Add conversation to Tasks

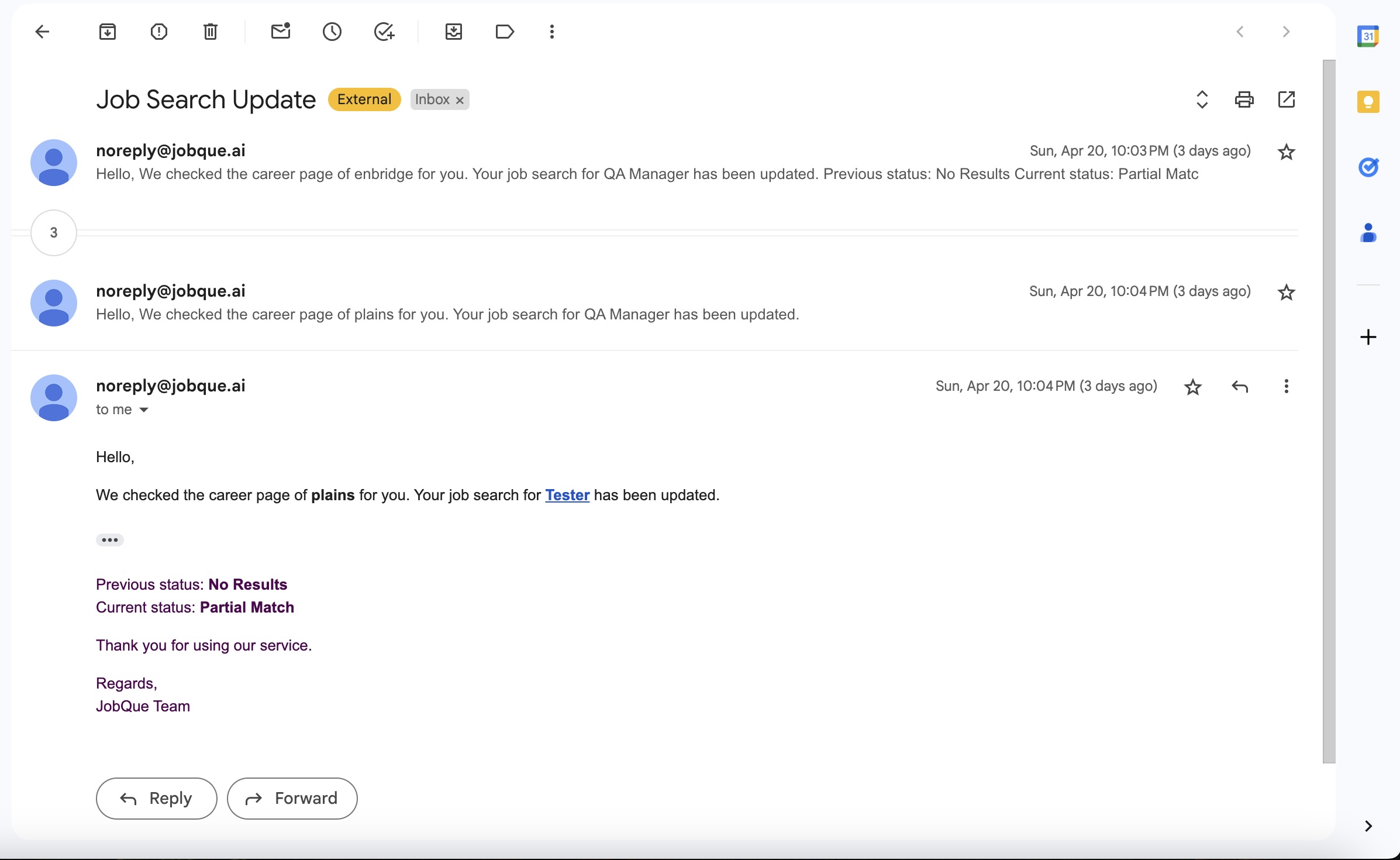click(384, 32)
